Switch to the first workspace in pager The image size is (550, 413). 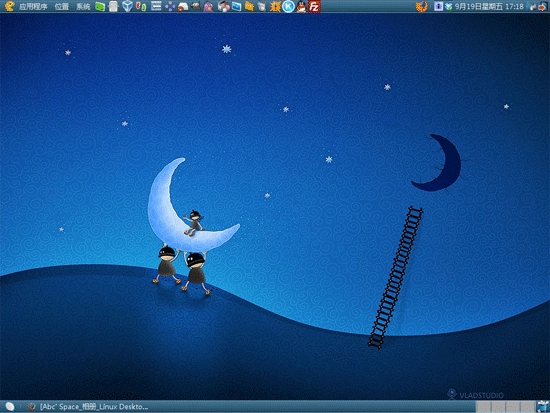[x=483, y=407]
